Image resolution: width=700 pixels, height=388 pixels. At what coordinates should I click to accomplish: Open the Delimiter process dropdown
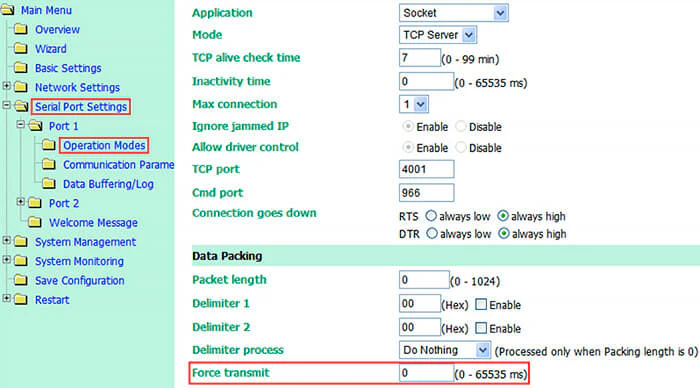point(445,350)
